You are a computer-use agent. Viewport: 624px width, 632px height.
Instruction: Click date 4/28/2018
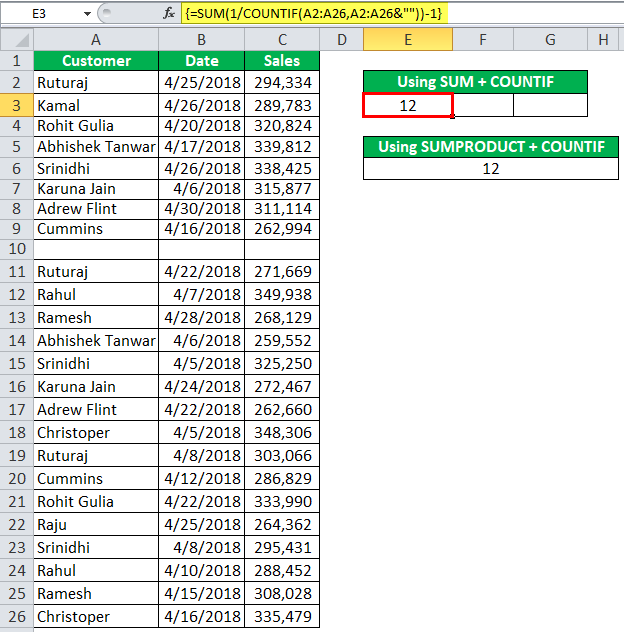pyautogui.click(x=202, y=318)
